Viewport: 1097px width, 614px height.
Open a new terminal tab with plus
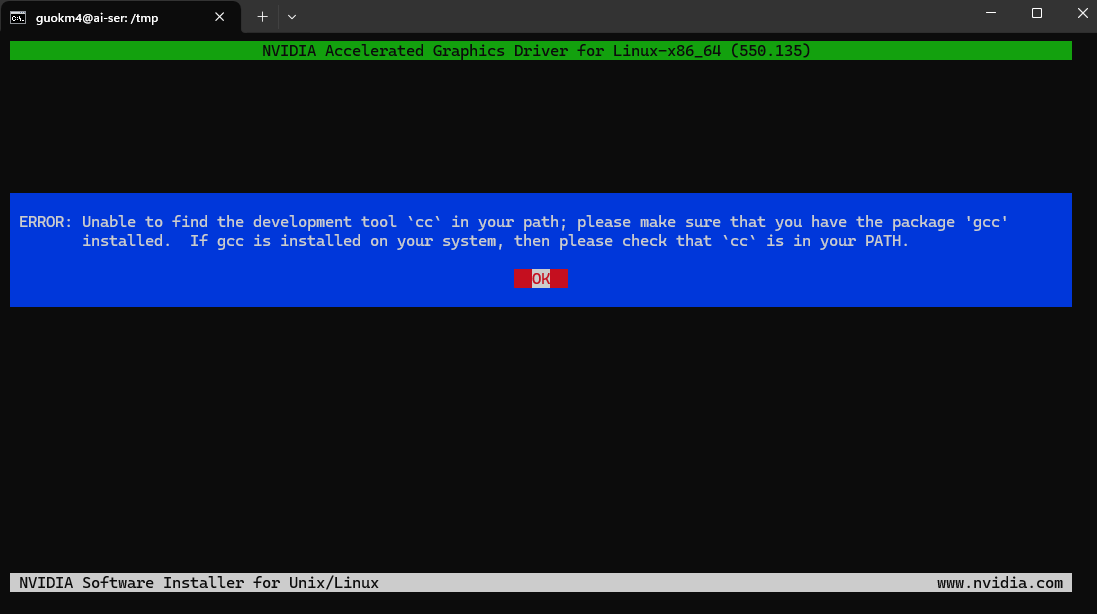[263, 16]
